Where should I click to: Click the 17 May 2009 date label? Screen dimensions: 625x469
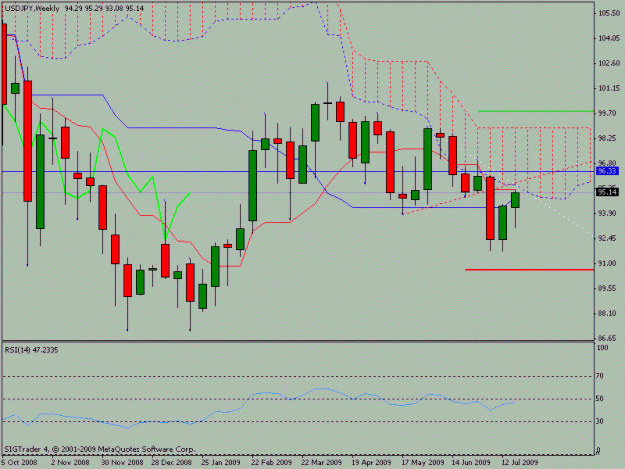coord(423,462)
